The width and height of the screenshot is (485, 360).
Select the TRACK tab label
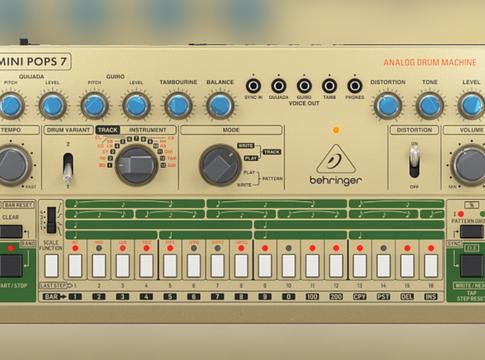(108, 130)
